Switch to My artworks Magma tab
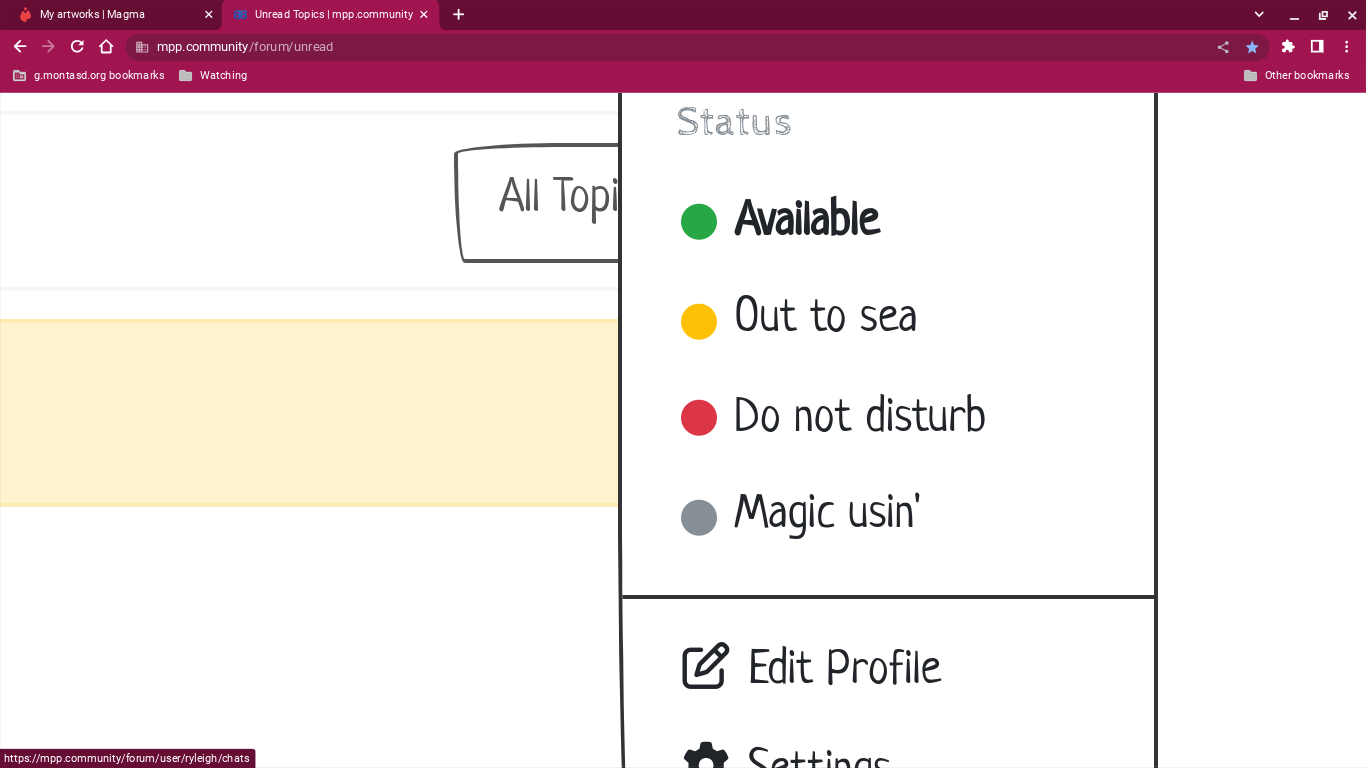Viewport: 1366px width, 768px height. pos(110,15)
